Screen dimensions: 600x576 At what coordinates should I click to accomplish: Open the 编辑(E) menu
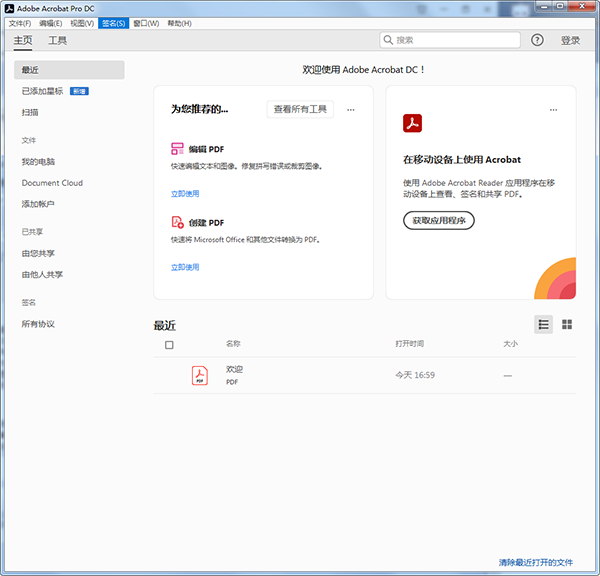click(51, 23)
